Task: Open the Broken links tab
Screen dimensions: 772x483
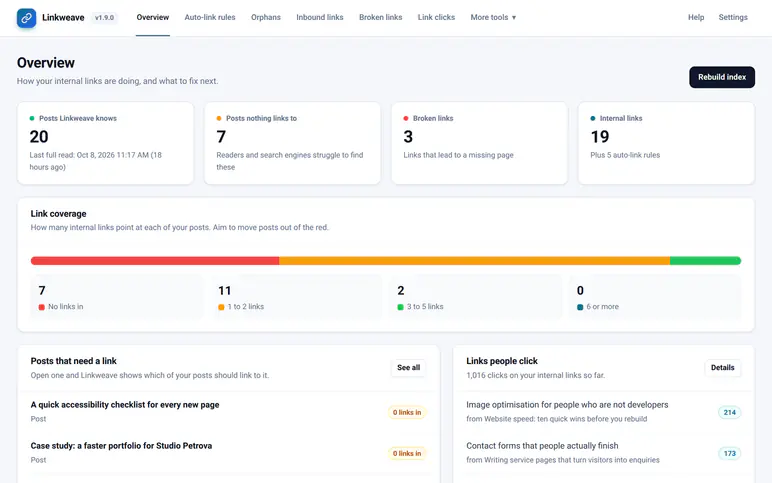Action: click(x=381, y=17)
